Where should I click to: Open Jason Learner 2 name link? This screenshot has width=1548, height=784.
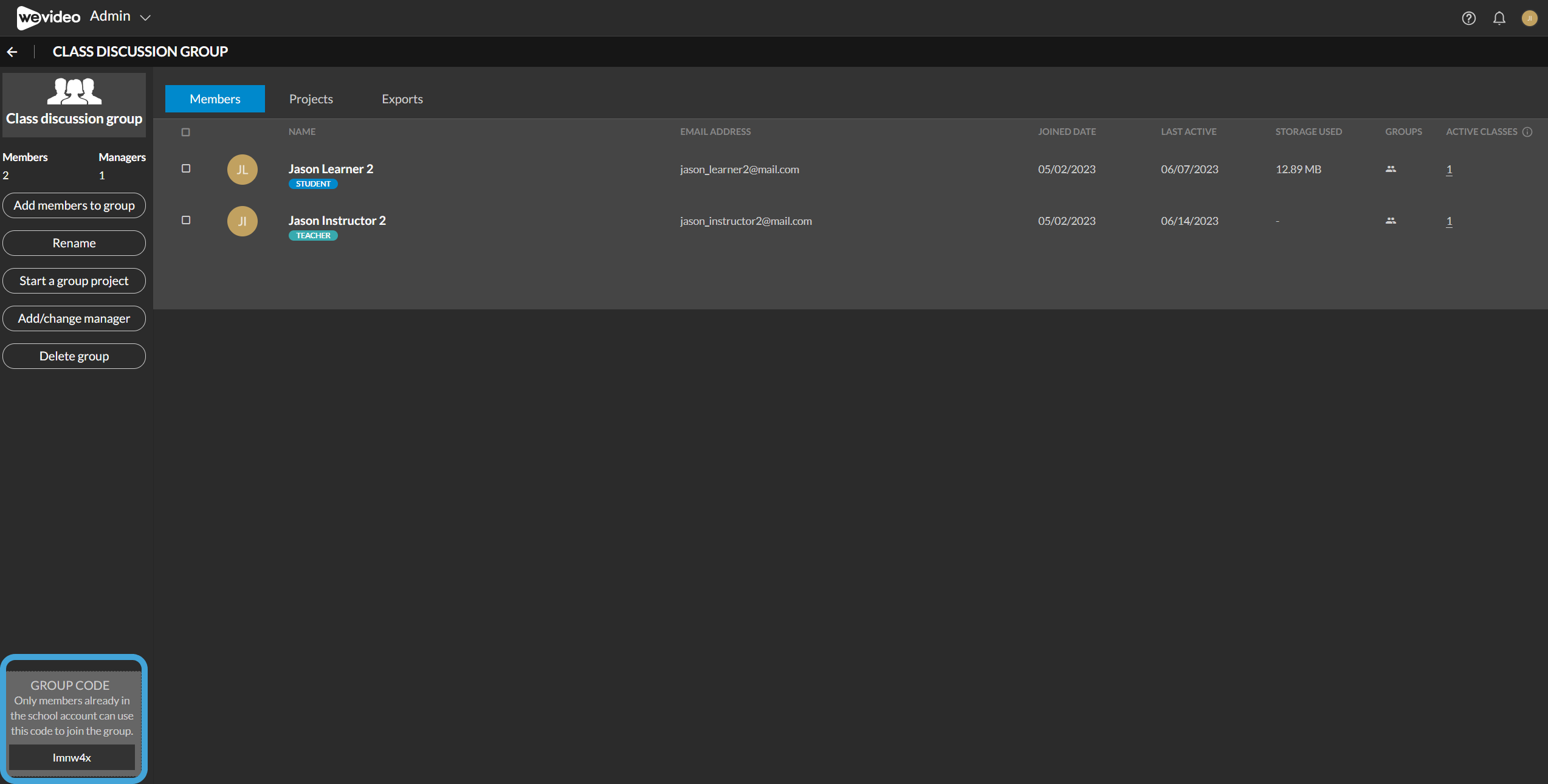point(331,169)
